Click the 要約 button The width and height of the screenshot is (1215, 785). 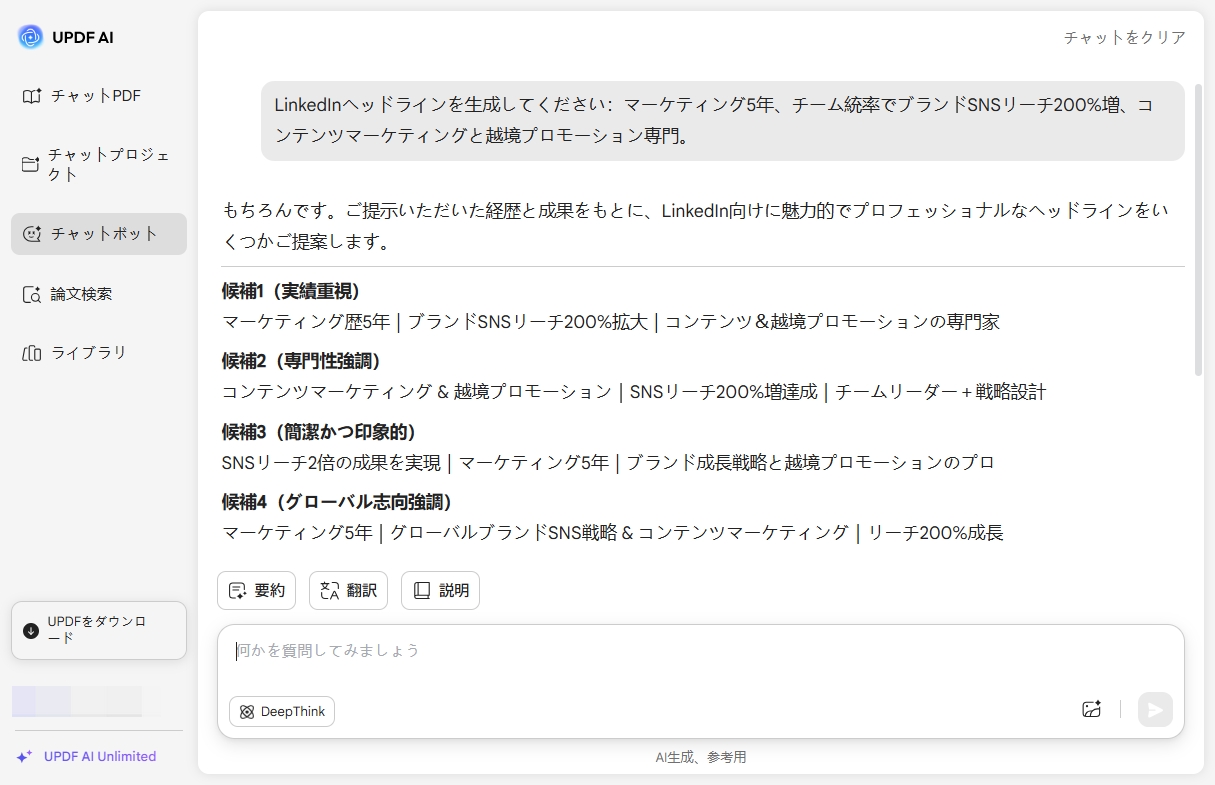(256, 591)
